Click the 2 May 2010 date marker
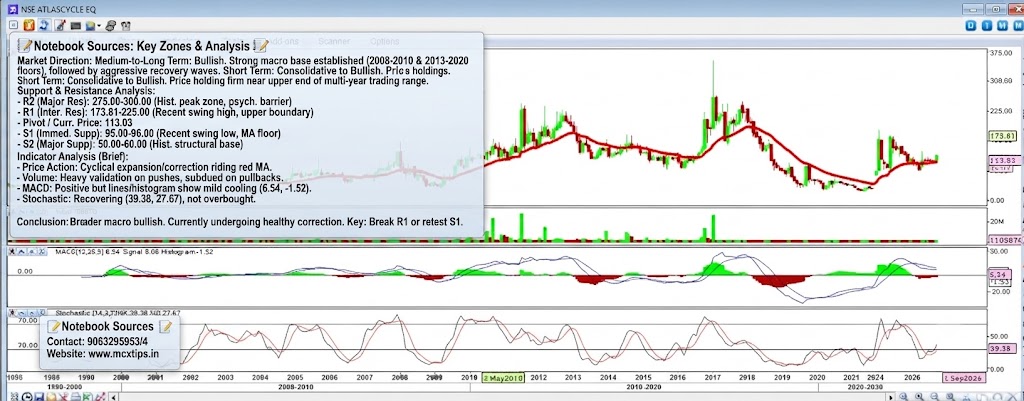1024x401 pixels. coord(504,377)
